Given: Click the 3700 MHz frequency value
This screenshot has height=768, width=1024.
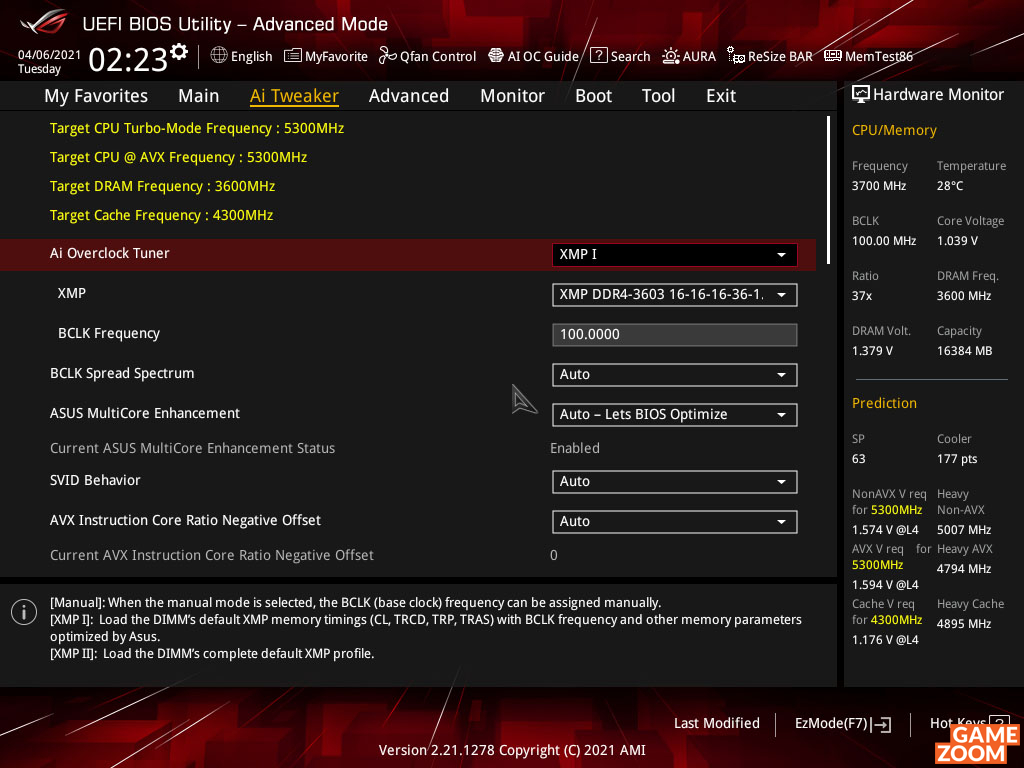Looking at the screenshot, I should 879,186.
